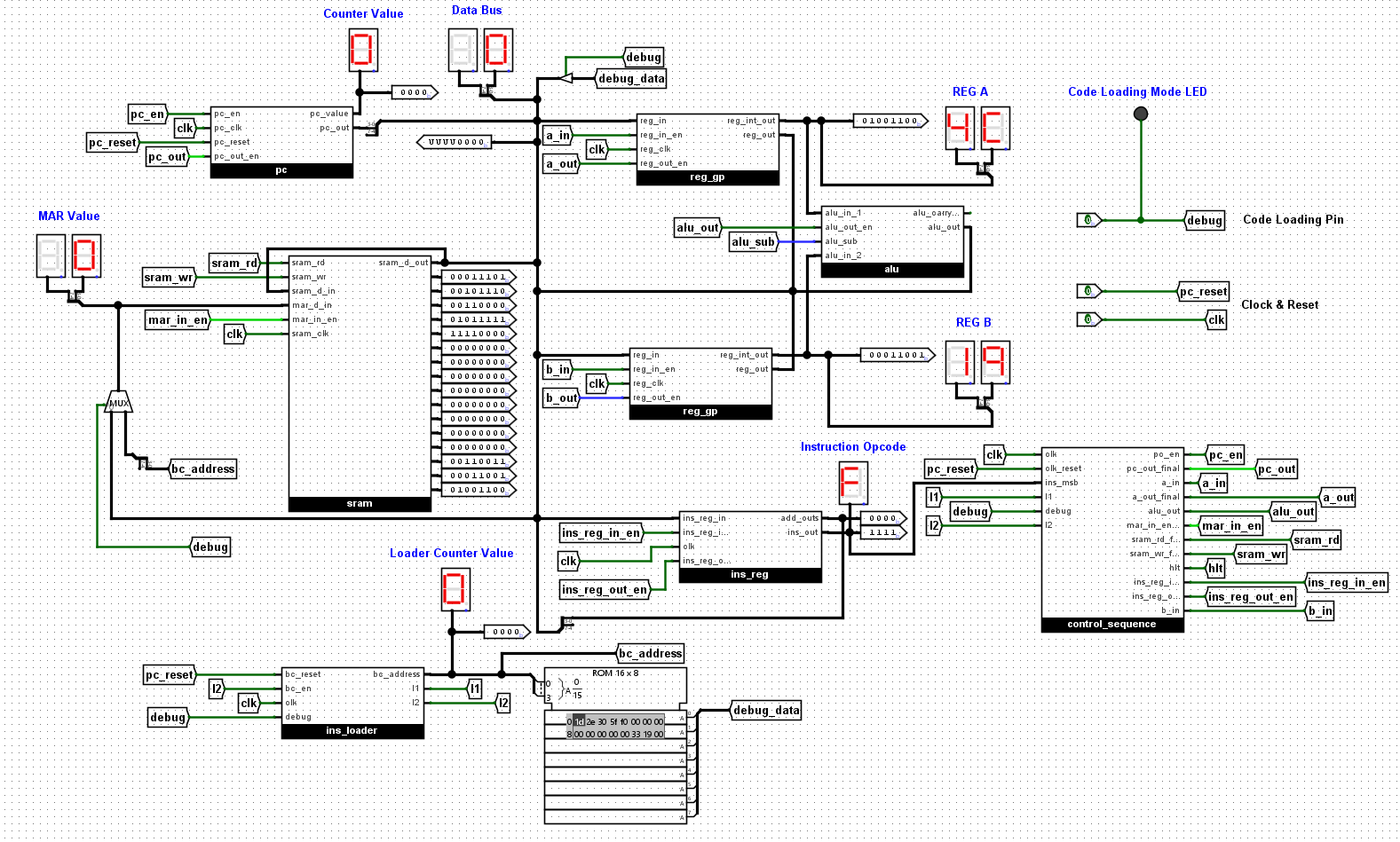Image resolution: width=1400 pixels, height=842 pixels.
Task: Select the MAR Value right hex digit display
Action: click(x=86, y=256)
